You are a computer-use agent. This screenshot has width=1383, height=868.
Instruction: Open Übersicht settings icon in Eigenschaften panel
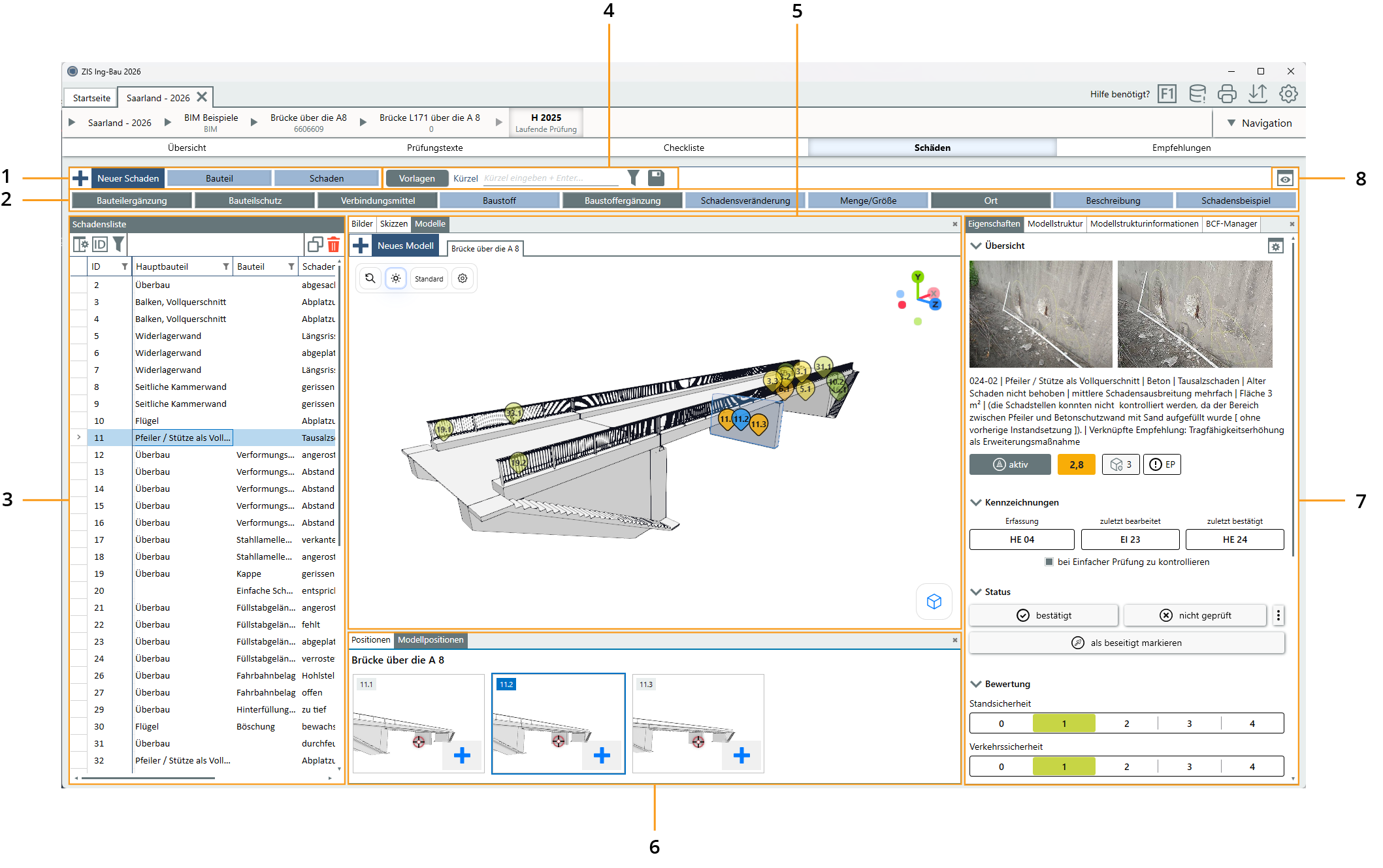1276,246
